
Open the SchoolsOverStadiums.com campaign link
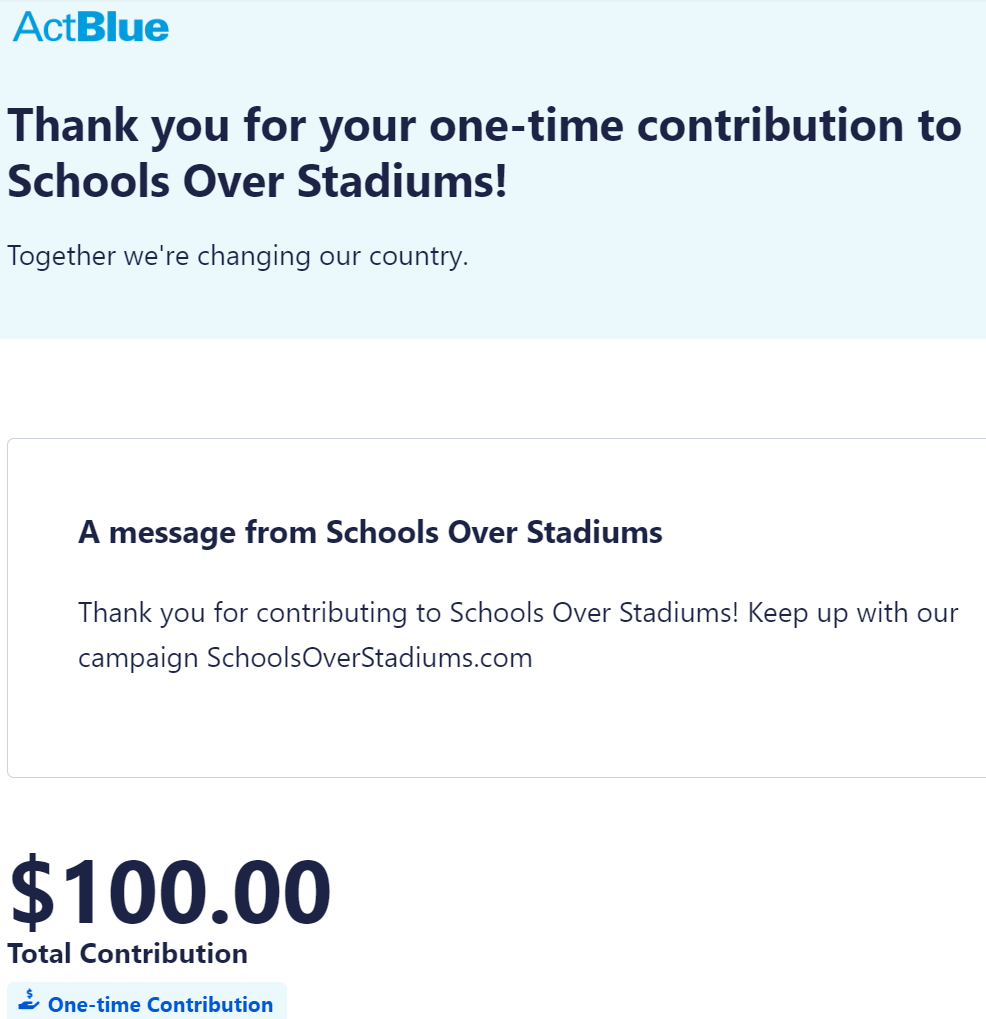[369, 658]
